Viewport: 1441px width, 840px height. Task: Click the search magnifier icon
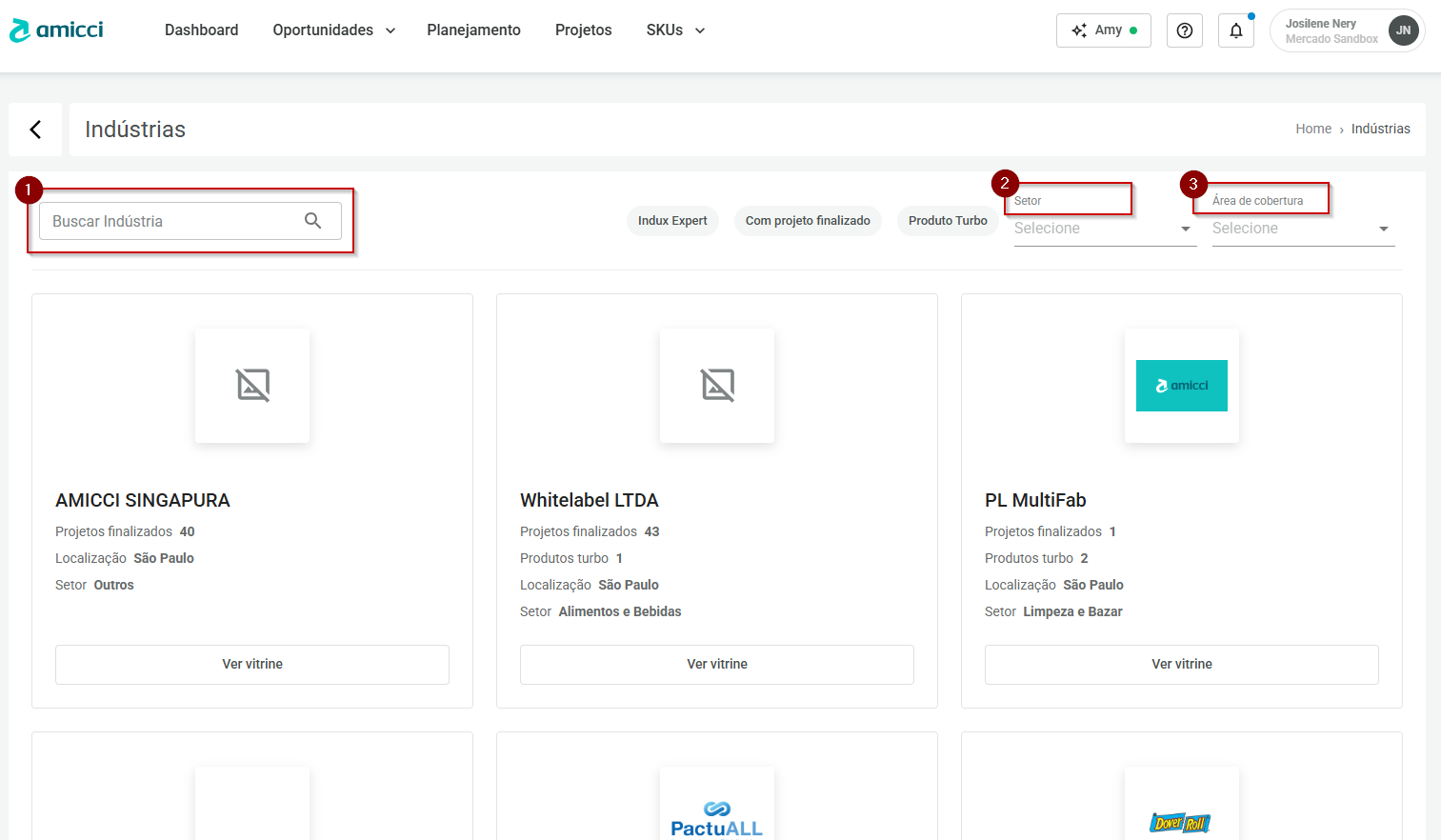pyautogui.click(x=312, y=221)
